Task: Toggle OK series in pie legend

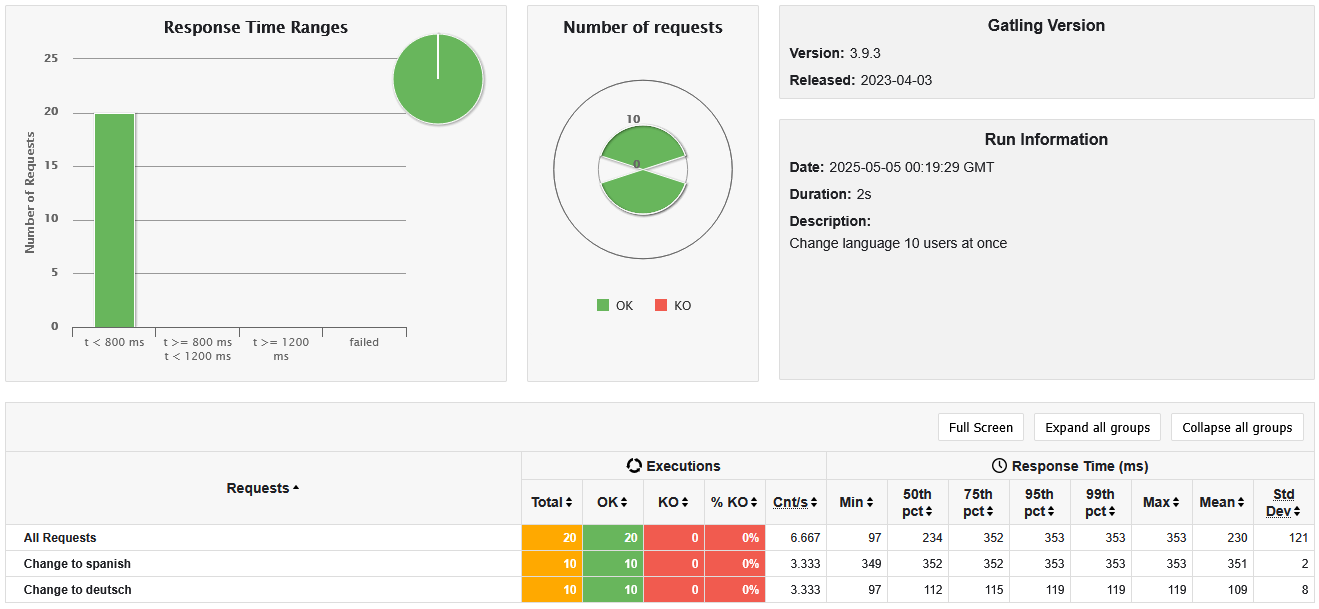Action: tap(615, 306)
